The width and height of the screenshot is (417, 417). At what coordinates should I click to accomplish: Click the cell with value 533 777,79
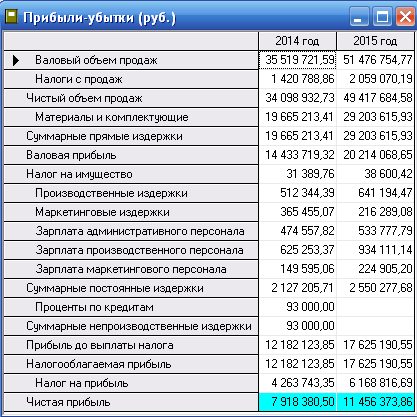point(375,231)
